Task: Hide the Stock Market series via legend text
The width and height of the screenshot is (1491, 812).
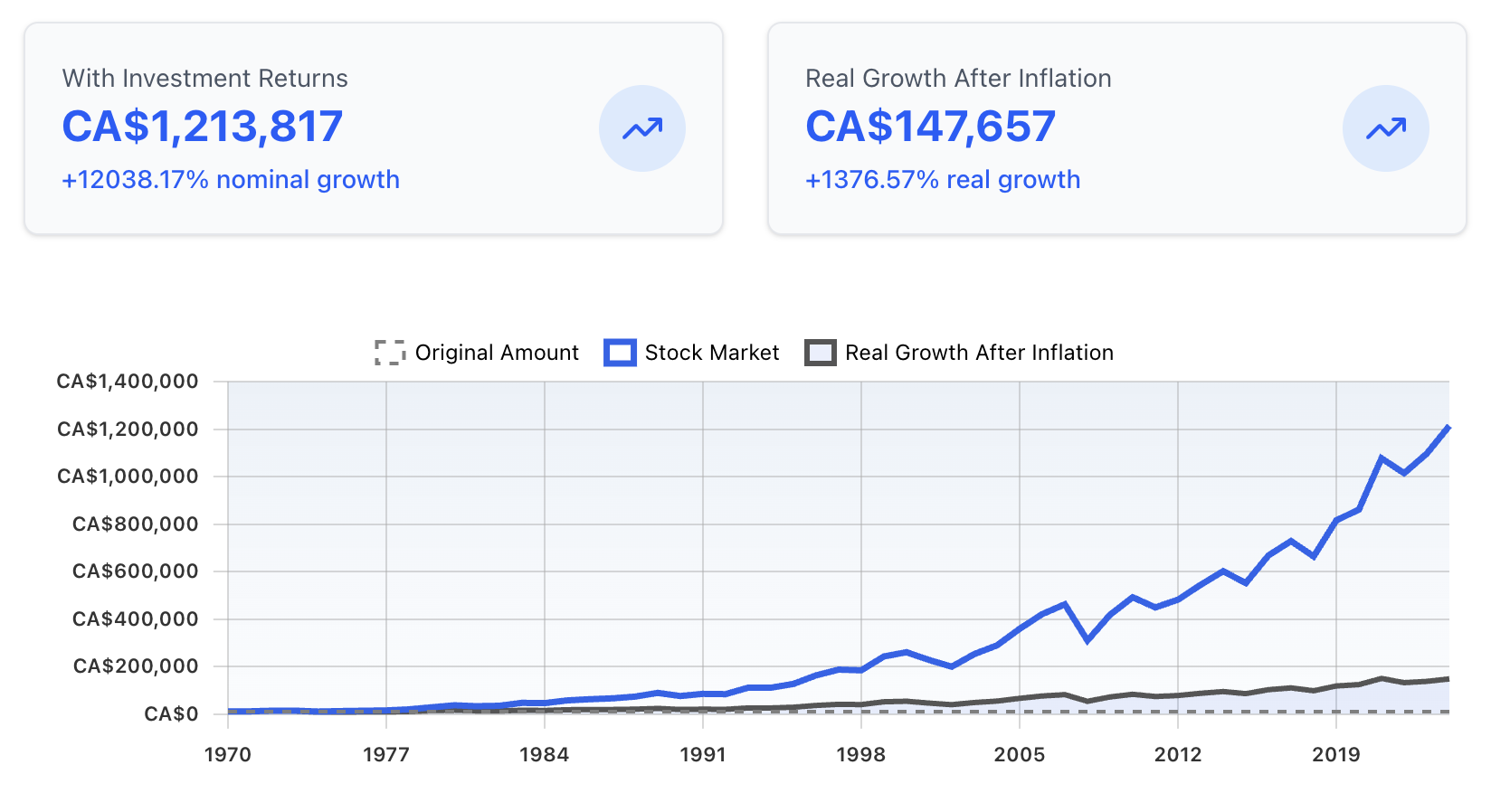Action: [x=711, y=353]
